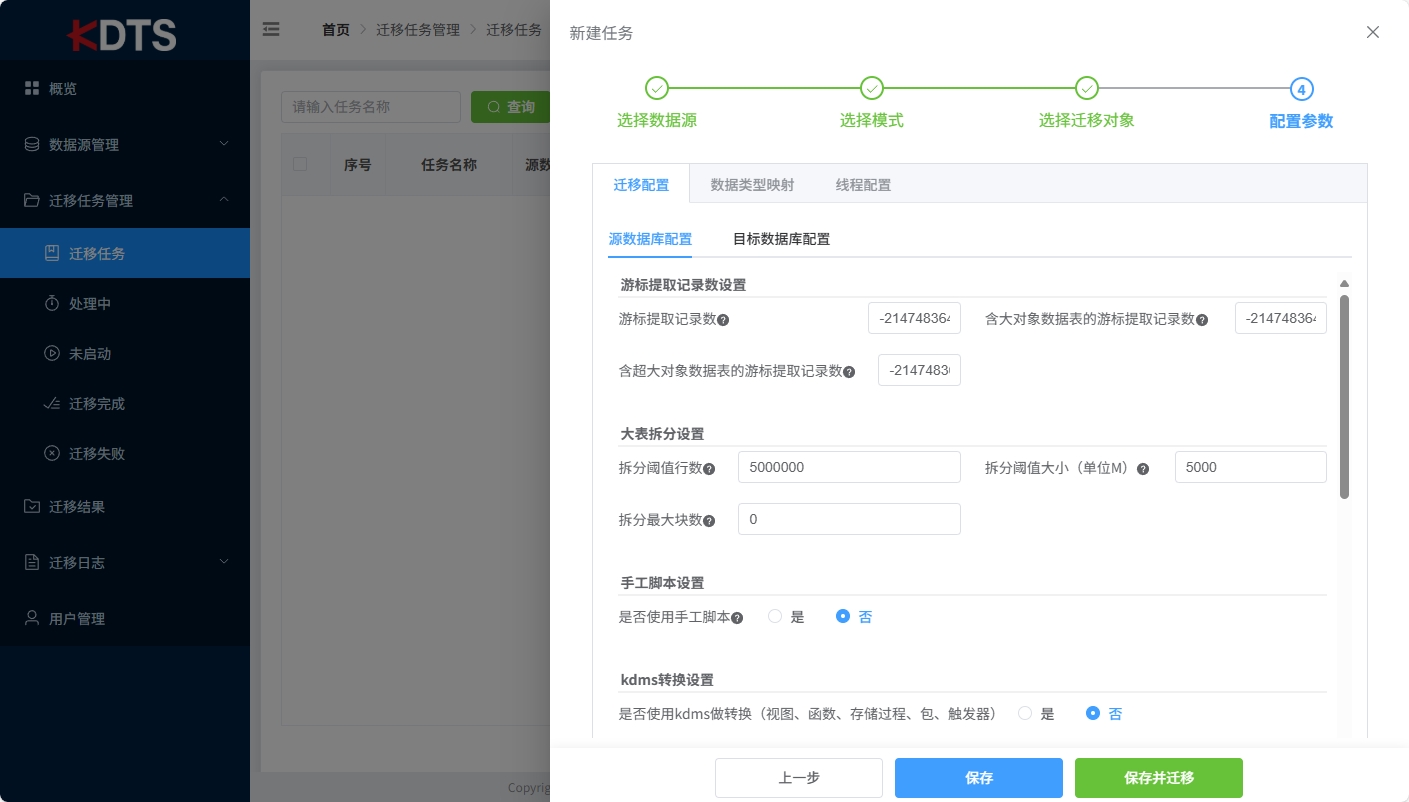The height and width of the screenshot is (802, 1409).
Task: Click help icon beside 拆分阈值大小（单位M）
Action: (x=1143, y=469)
